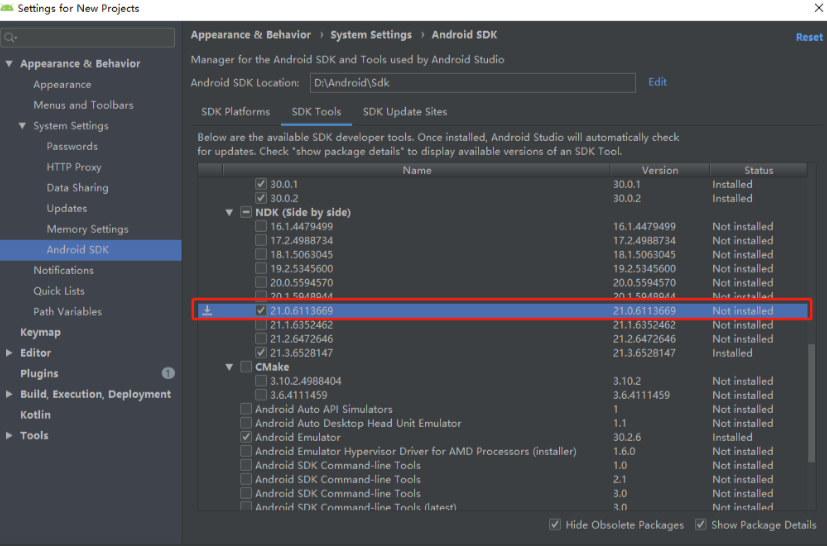
Task: Collapse the CMake group arrow
Action: pyautogui.click(x=229, y=367)
